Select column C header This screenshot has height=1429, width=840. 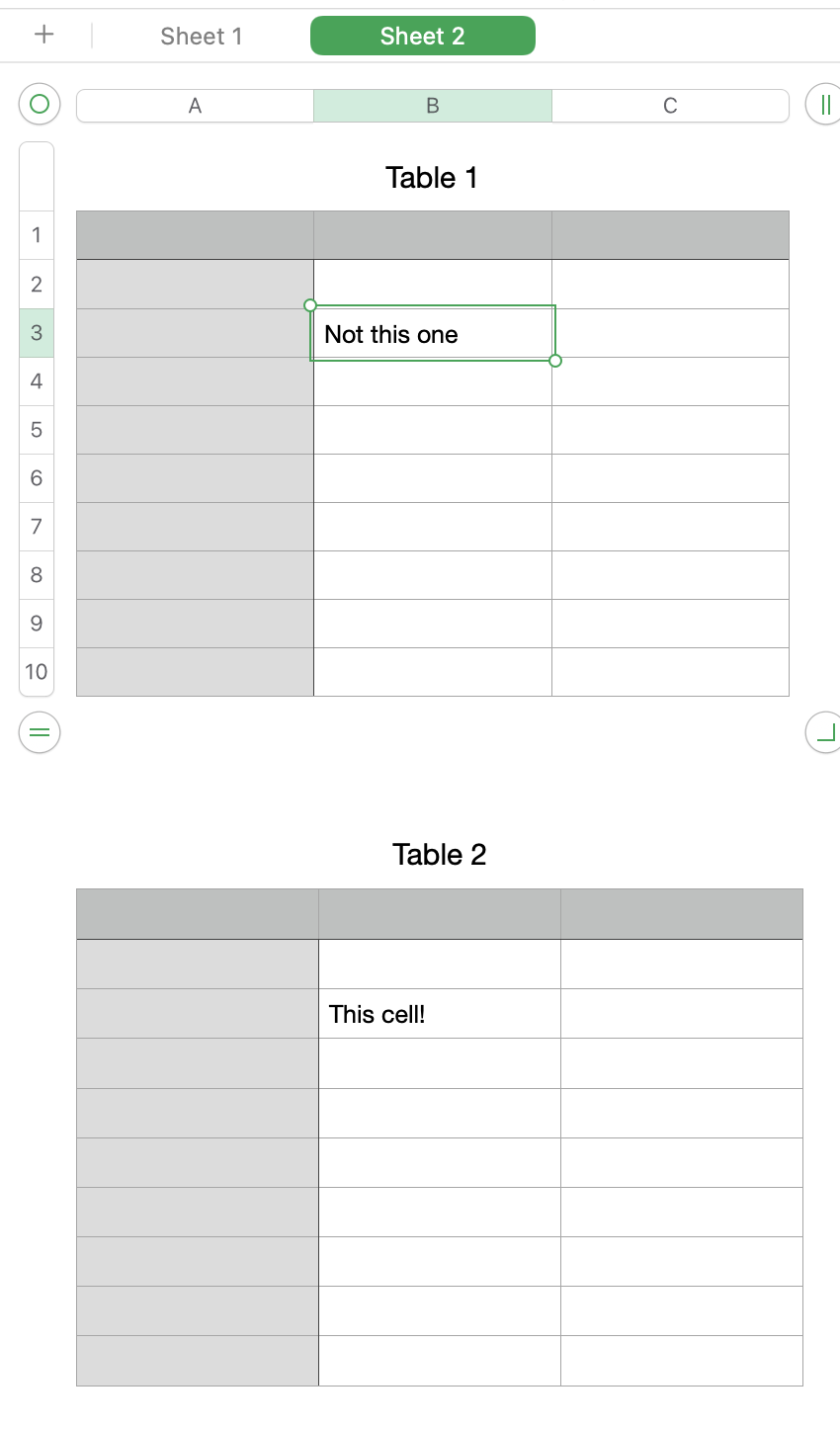(670, 106)
